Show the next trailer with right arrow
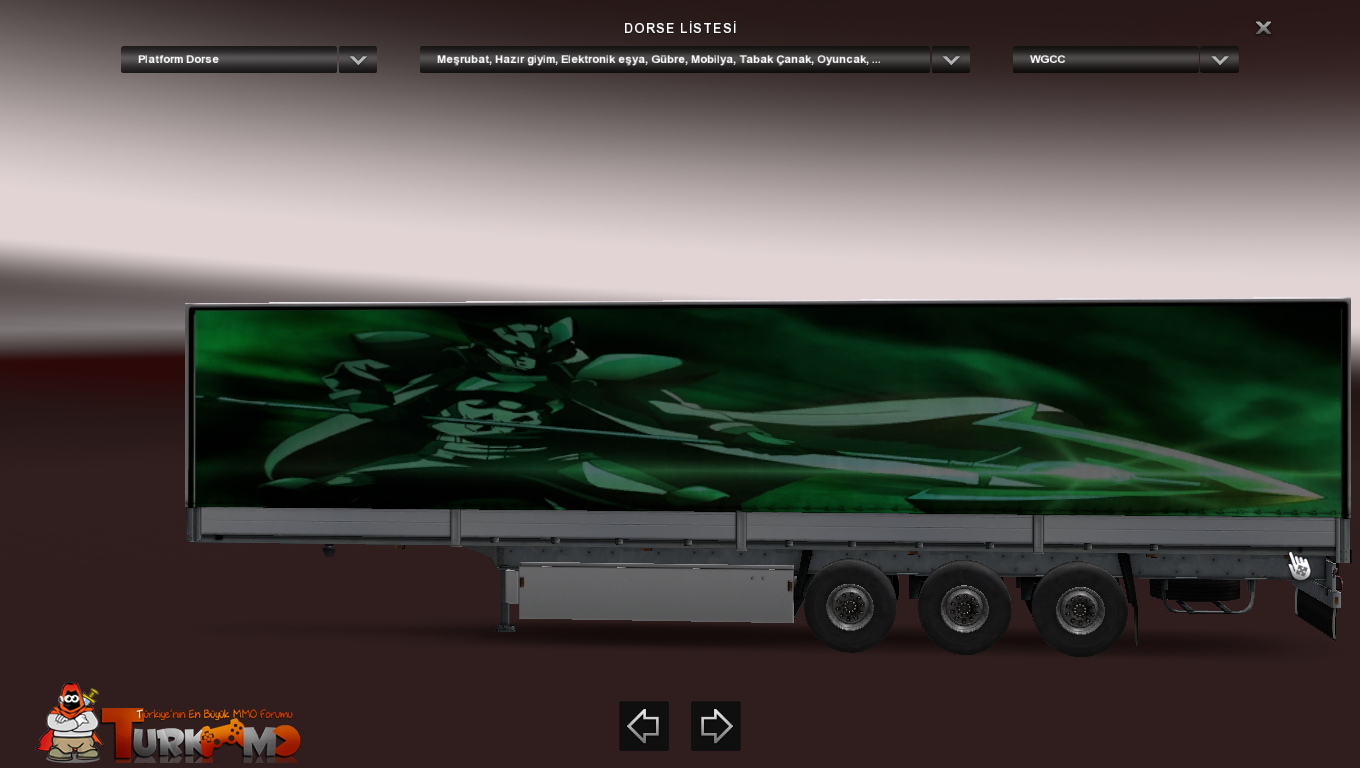The height and width of the screenshot is (768, 1360). pyautogui.click(x=716, y=726)
